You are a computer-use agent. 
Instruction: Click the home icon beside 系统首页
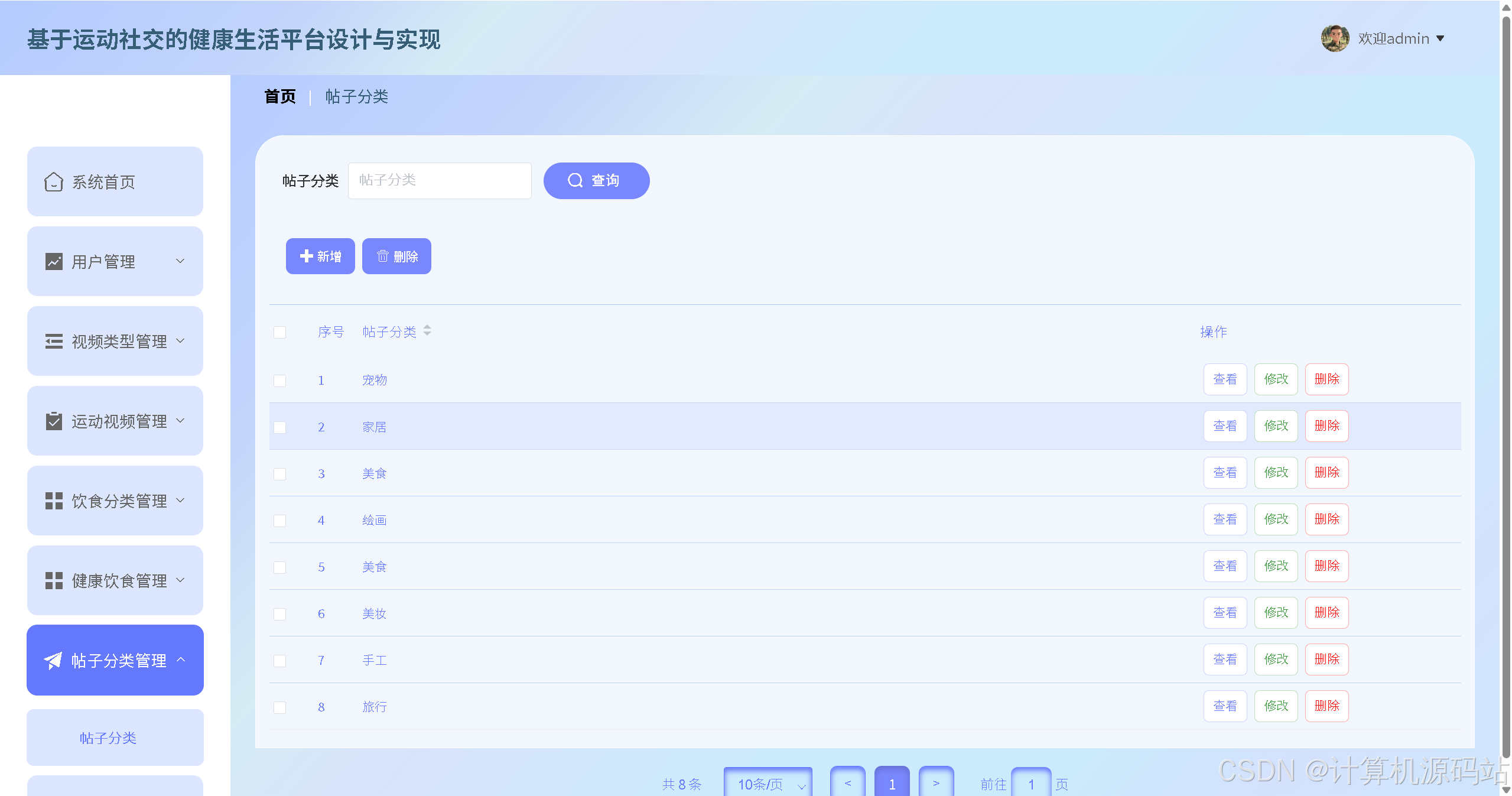click(54, 182)
